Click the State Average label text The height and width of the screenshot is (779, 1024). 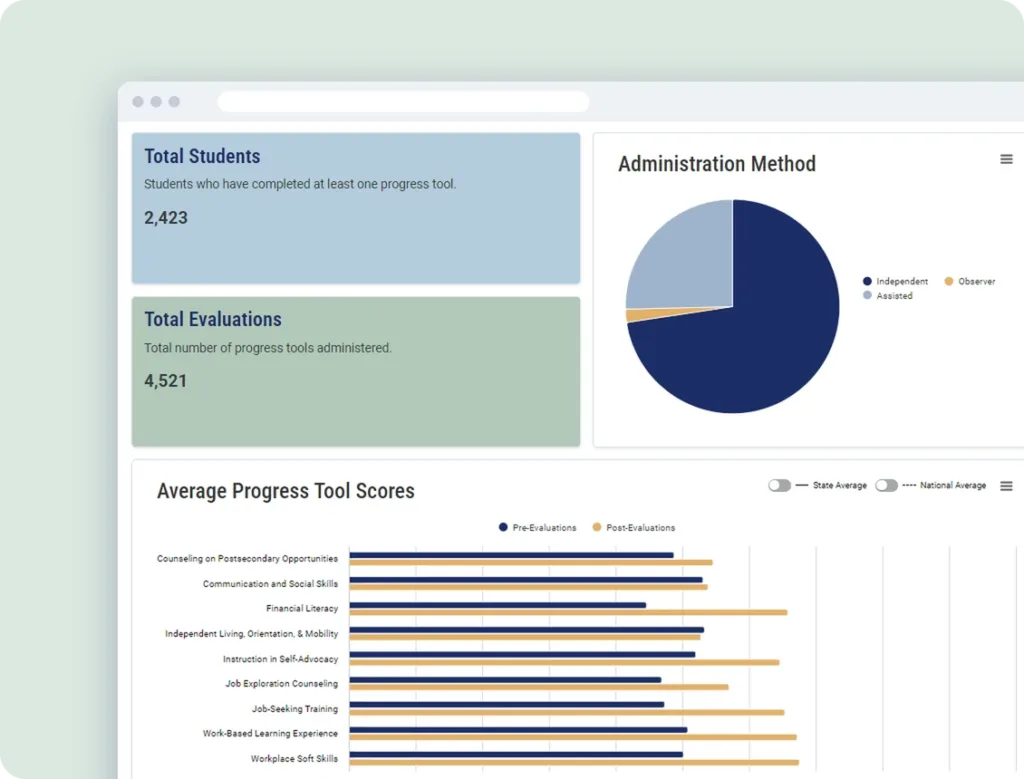(840, 485)
